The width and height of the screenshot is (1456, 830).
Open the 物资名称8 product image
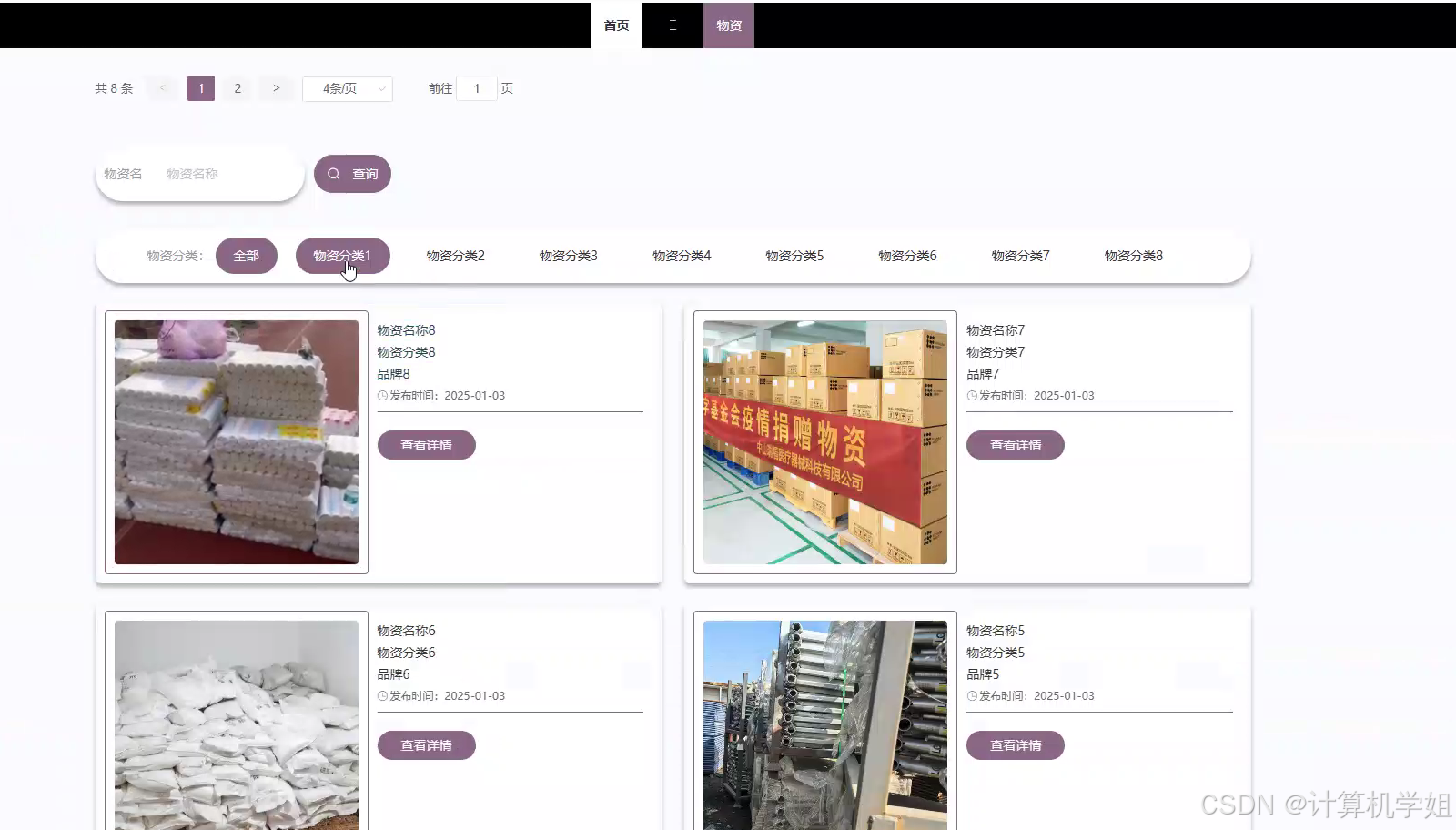[237, 442]
